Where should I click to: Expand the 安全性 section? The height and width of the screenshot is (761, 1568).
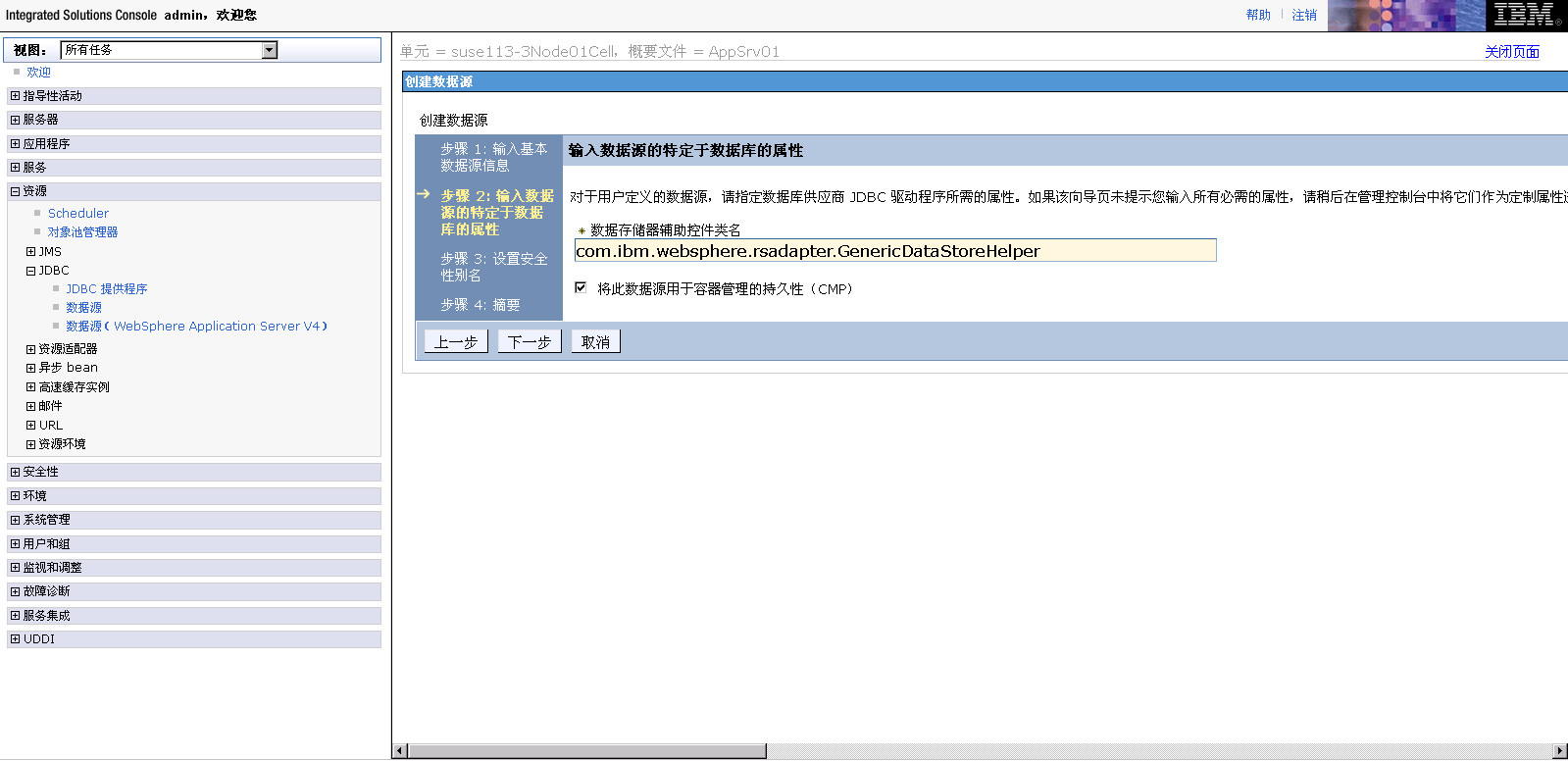[x=15, y=472]
